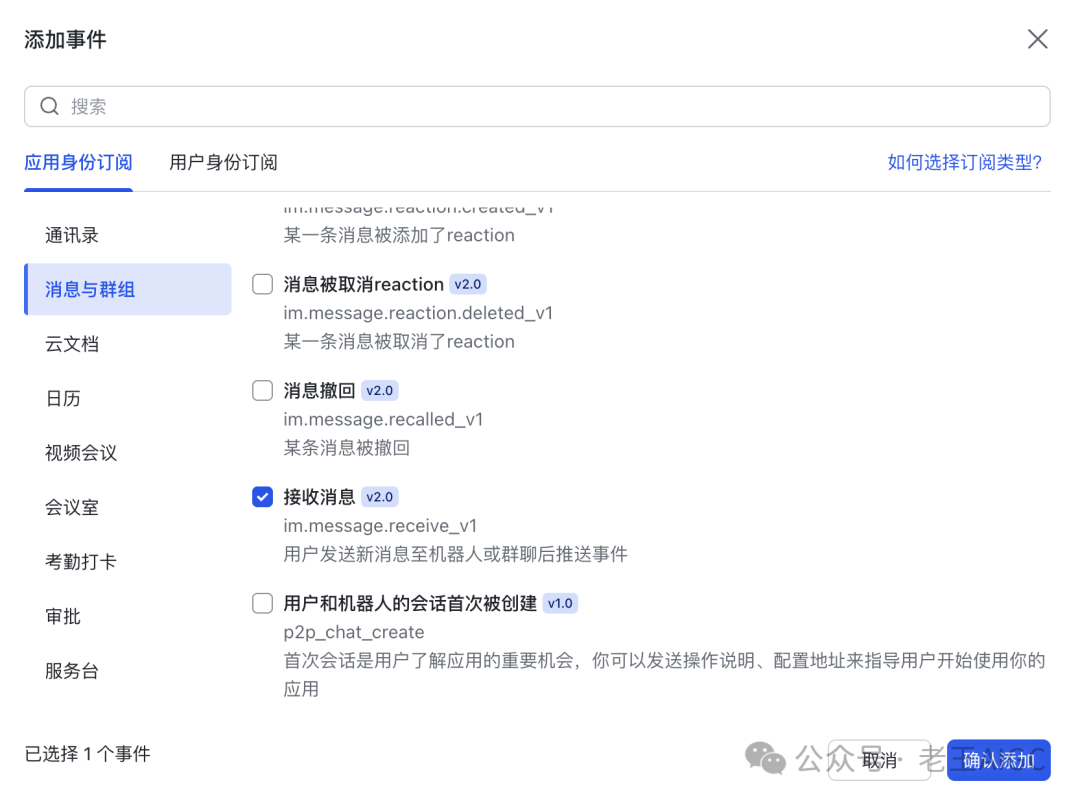Open the 如何选择订阅类型 help link
Screen dimensions: 1080x803
[963, 162]
